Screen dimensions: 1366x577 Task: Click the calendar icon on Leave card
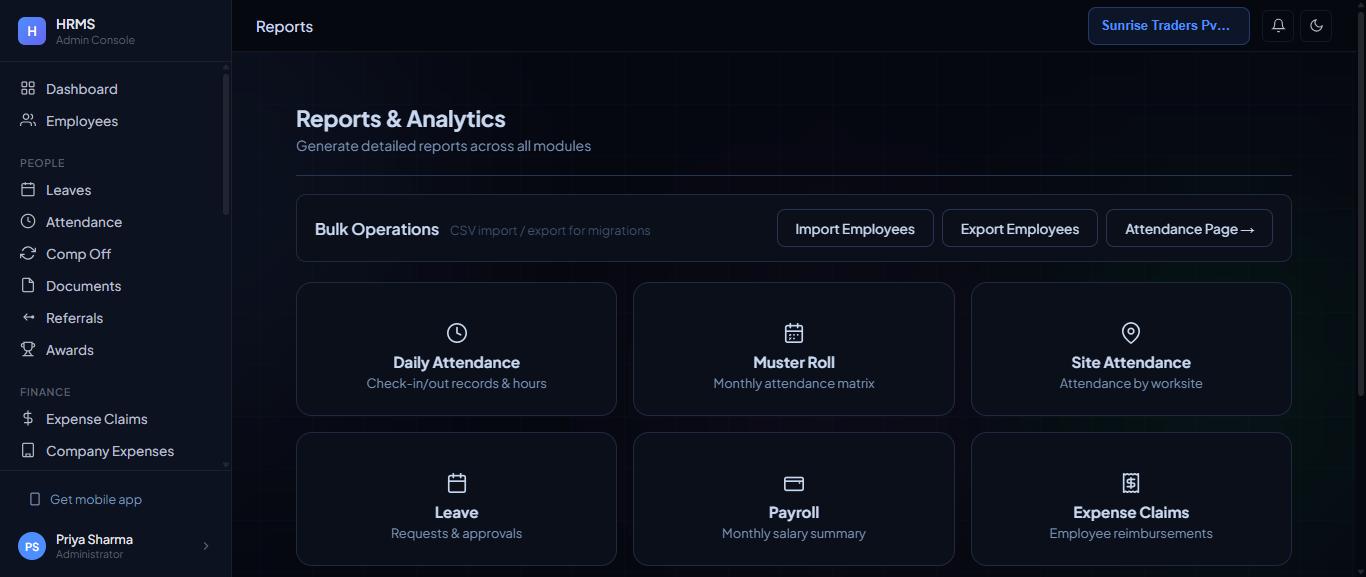tap(456, 483)
